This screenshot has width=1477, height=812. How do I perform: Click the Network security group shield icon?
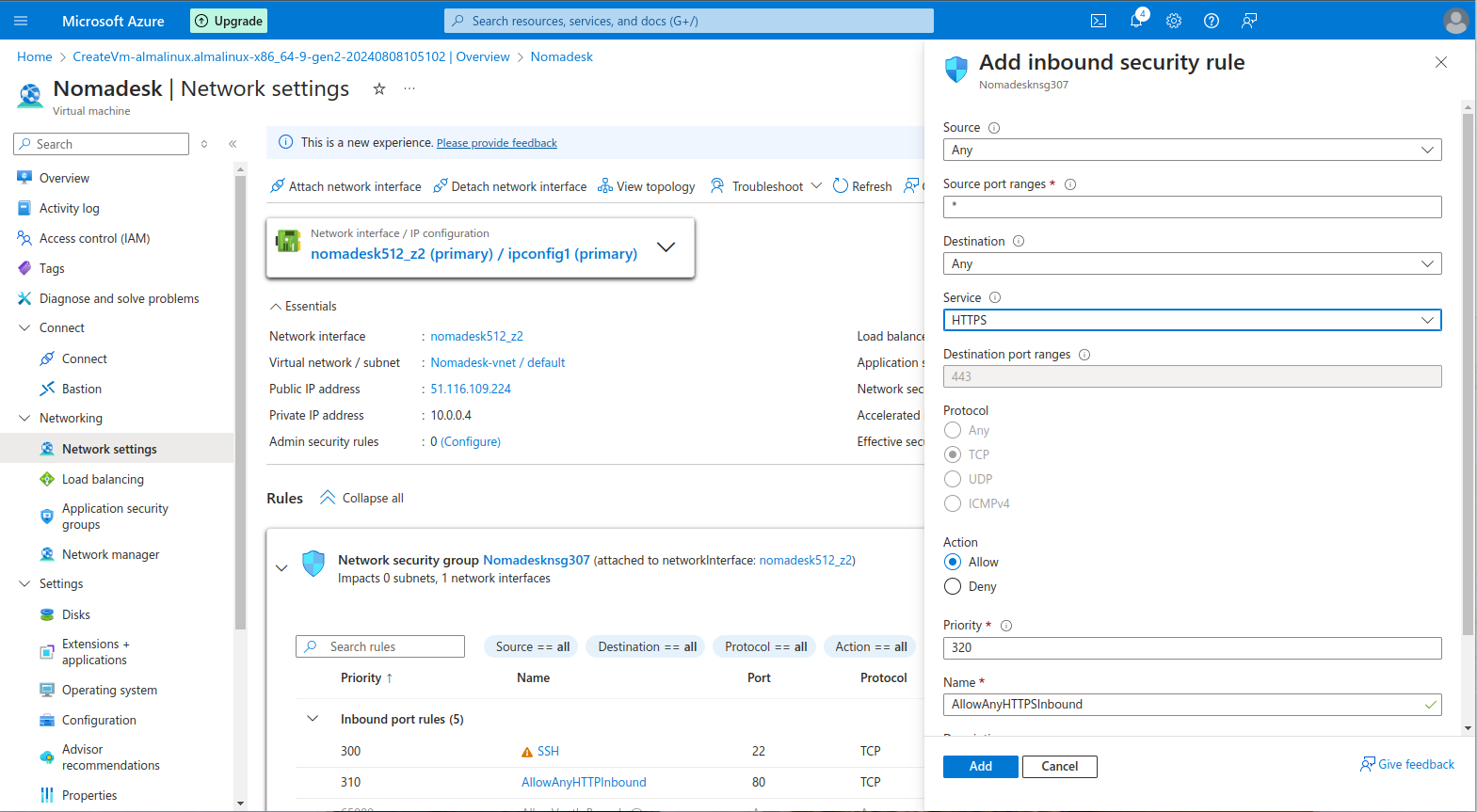pyautogui.click(x=313, y=563)
